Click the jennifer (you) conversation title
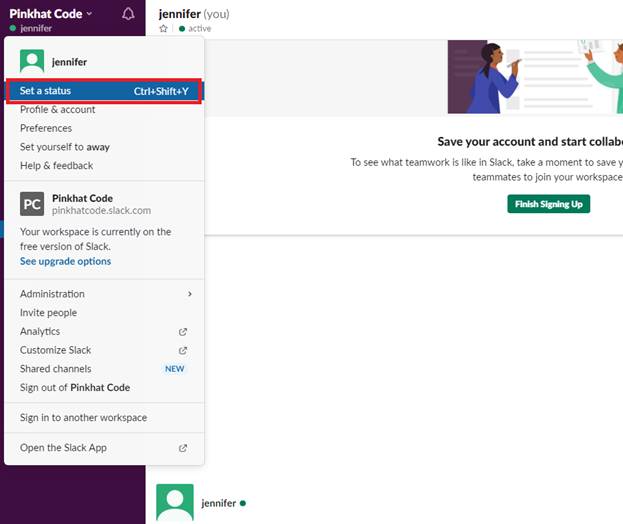623x524 pixels. 194,14
